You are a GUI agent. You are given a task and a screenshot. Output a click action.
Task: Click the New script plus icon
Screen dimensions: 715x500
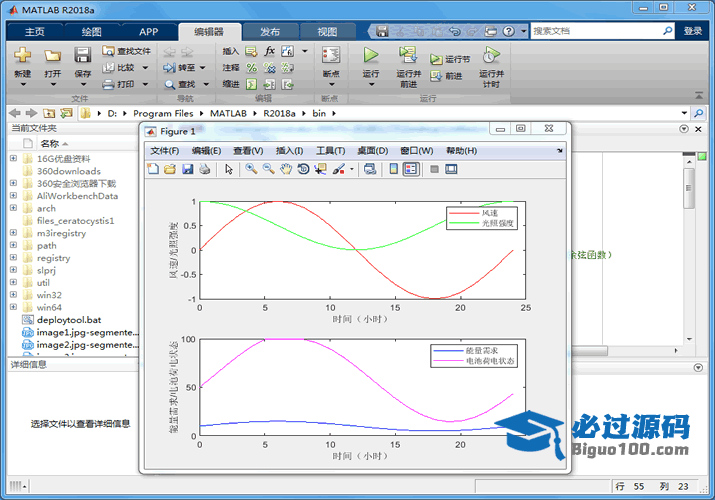pyautogui.click(x=22, y=55)
